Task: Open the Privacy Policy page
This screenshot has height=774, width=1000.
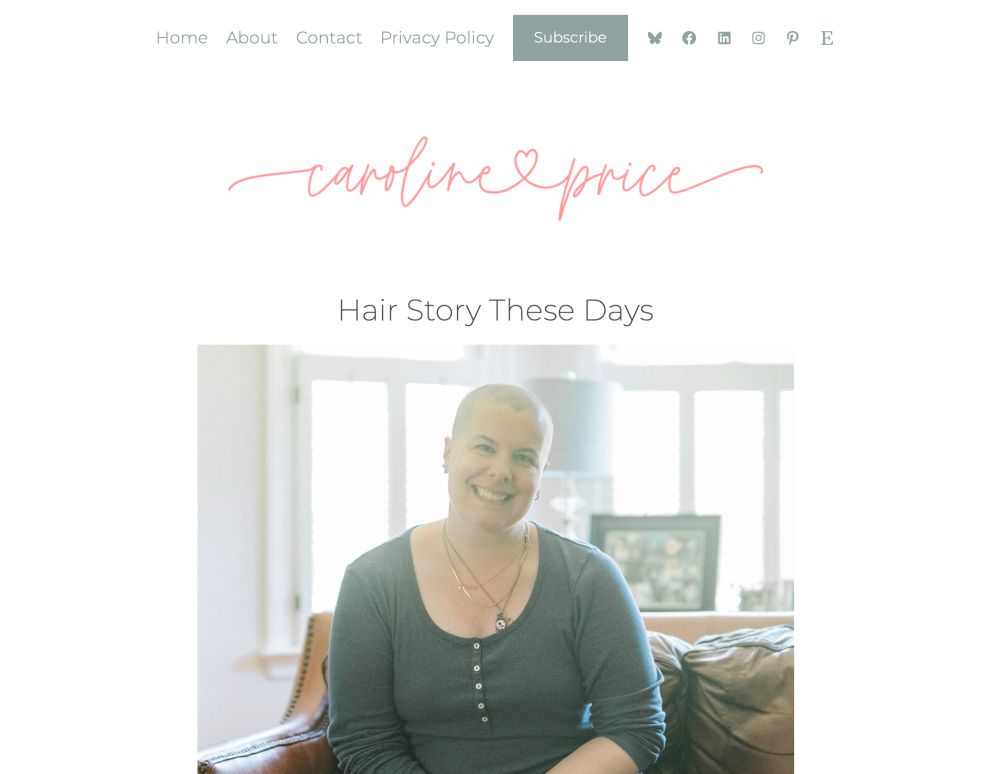Action: [437, 38]
